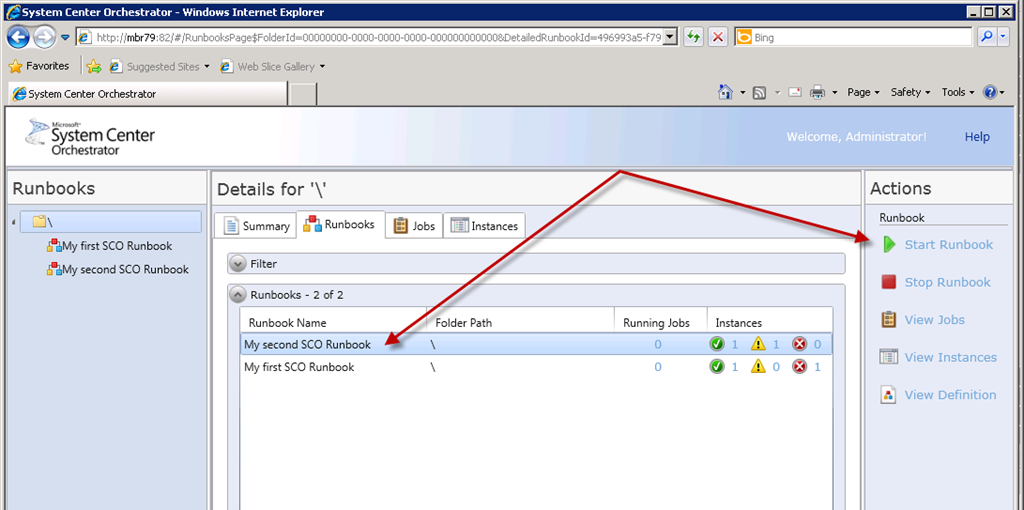Screen dimensions: 1024x510
Task: Click the View Instances icon
Action: point(889,357)
